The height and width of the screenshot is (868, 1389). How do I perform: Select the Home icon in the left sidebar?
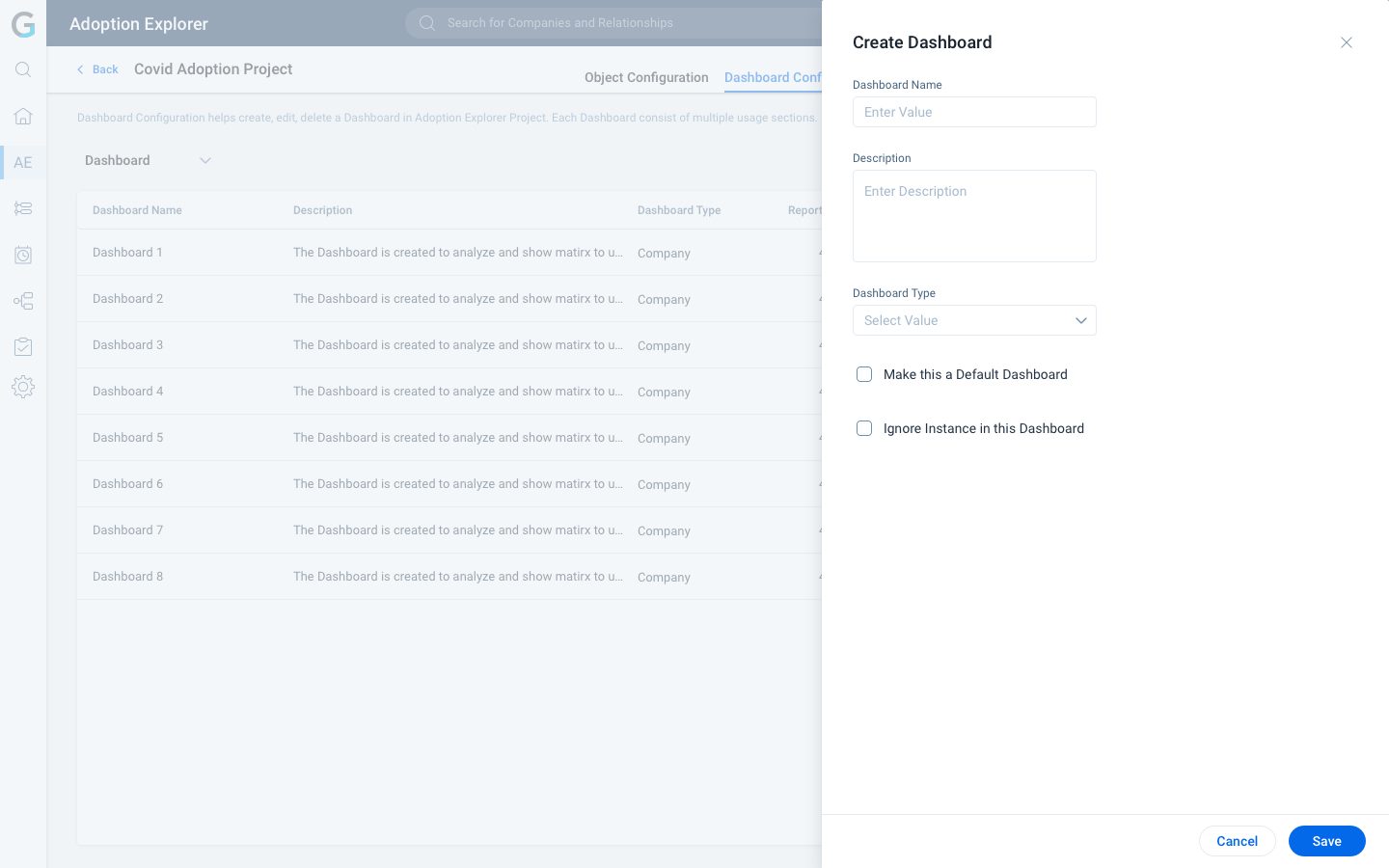click(x=23, y=116)
